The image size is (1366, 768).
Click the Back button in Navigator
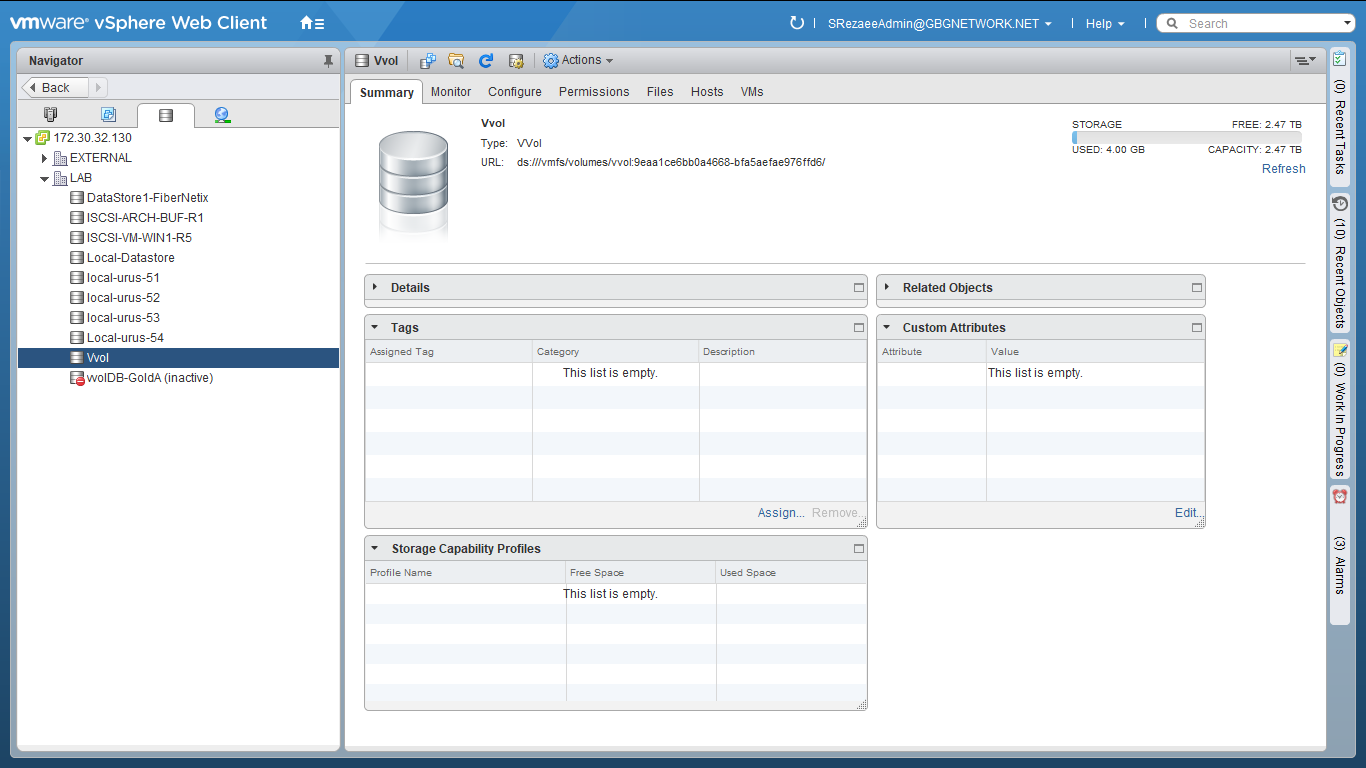55,88
